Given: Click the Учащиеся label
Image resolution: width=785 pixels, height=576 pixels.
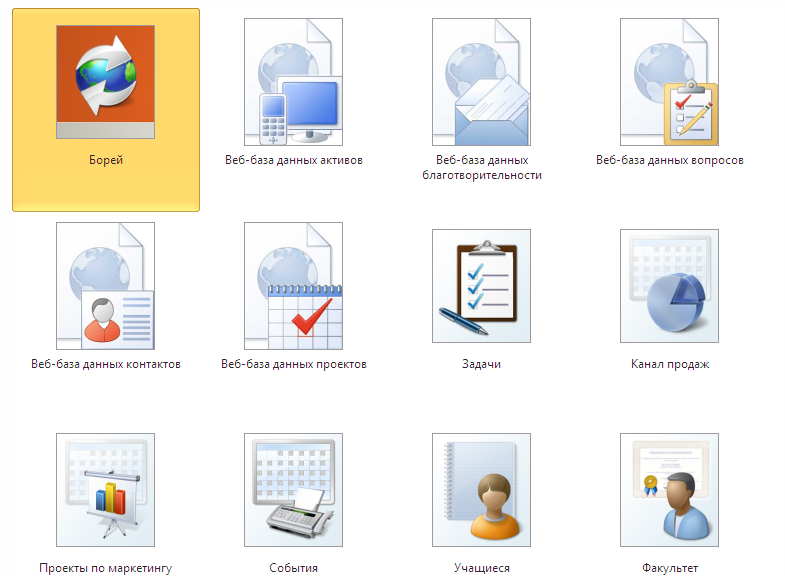Looking at the screenshot, I should coord(482,568).
